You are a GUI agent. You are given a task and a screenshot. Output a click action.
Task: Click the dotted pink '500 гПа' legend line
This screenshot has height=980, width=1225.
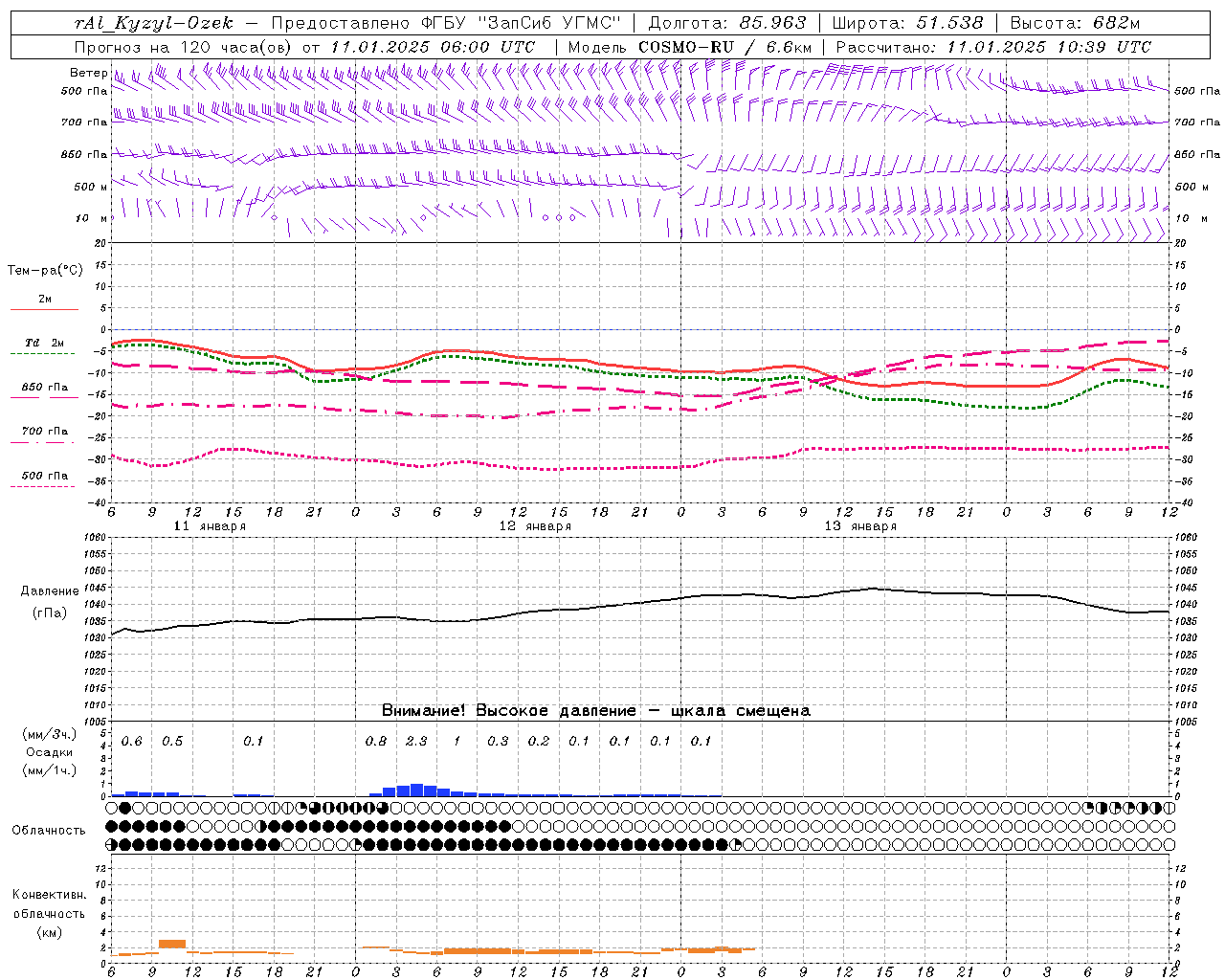42,486
